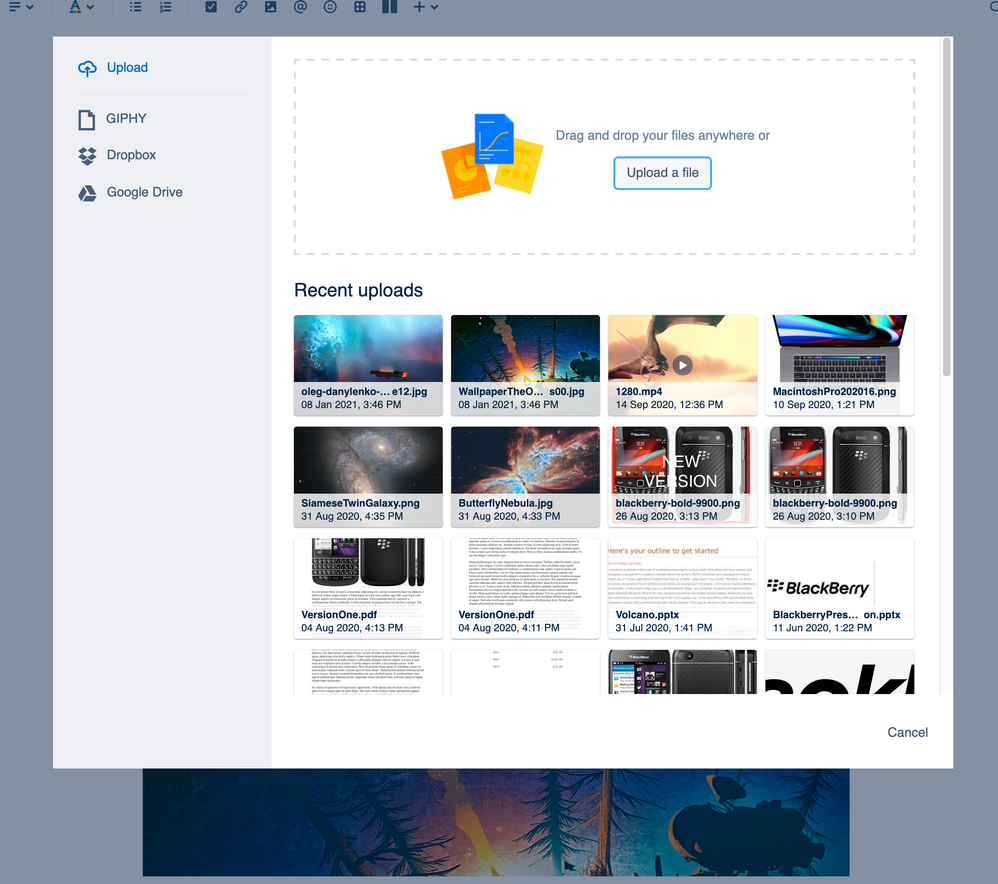
Task: Click the drag and drop upload area
Action: pyautogui.click(x=604, y=157)
